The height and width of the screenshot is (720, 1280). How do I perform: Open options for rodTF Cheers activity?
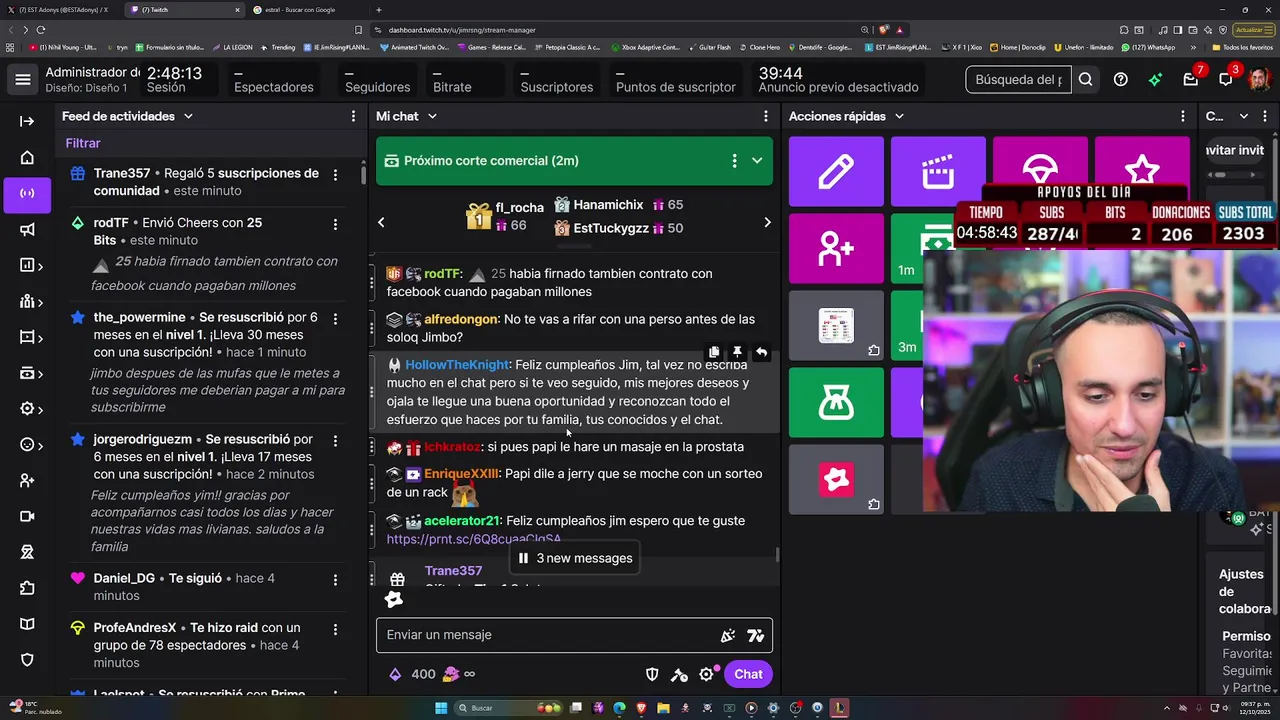click(335, 224)
